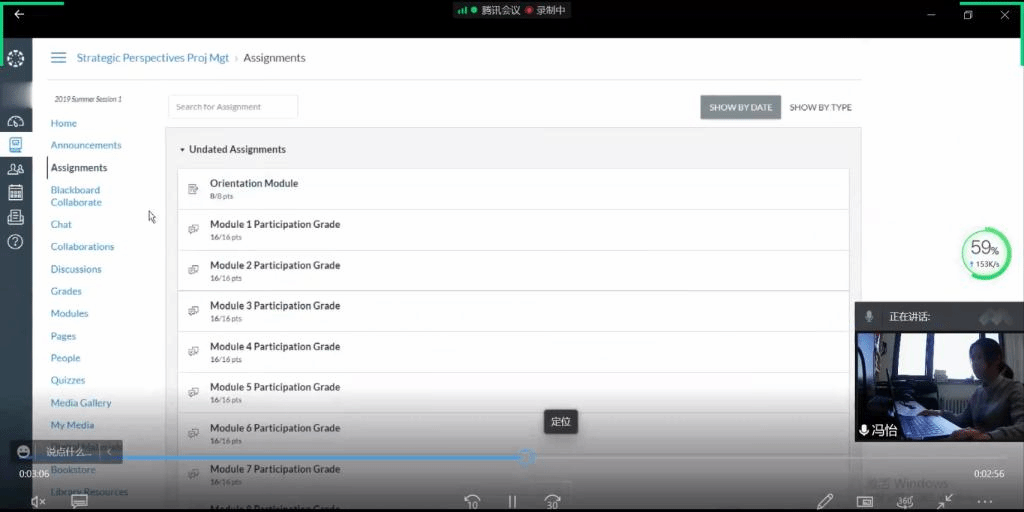Open the Calendar icon in left sidebar
Viewport: 1024px width, 512px height.
coord(15,193)
